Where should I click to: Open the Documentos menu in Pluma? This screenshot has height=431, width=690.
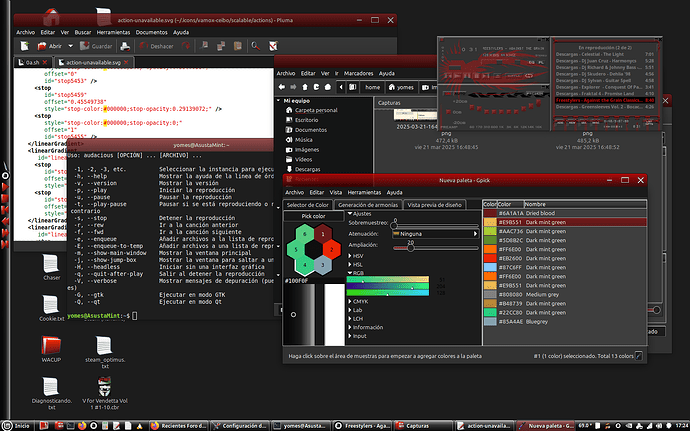point(151,32)
